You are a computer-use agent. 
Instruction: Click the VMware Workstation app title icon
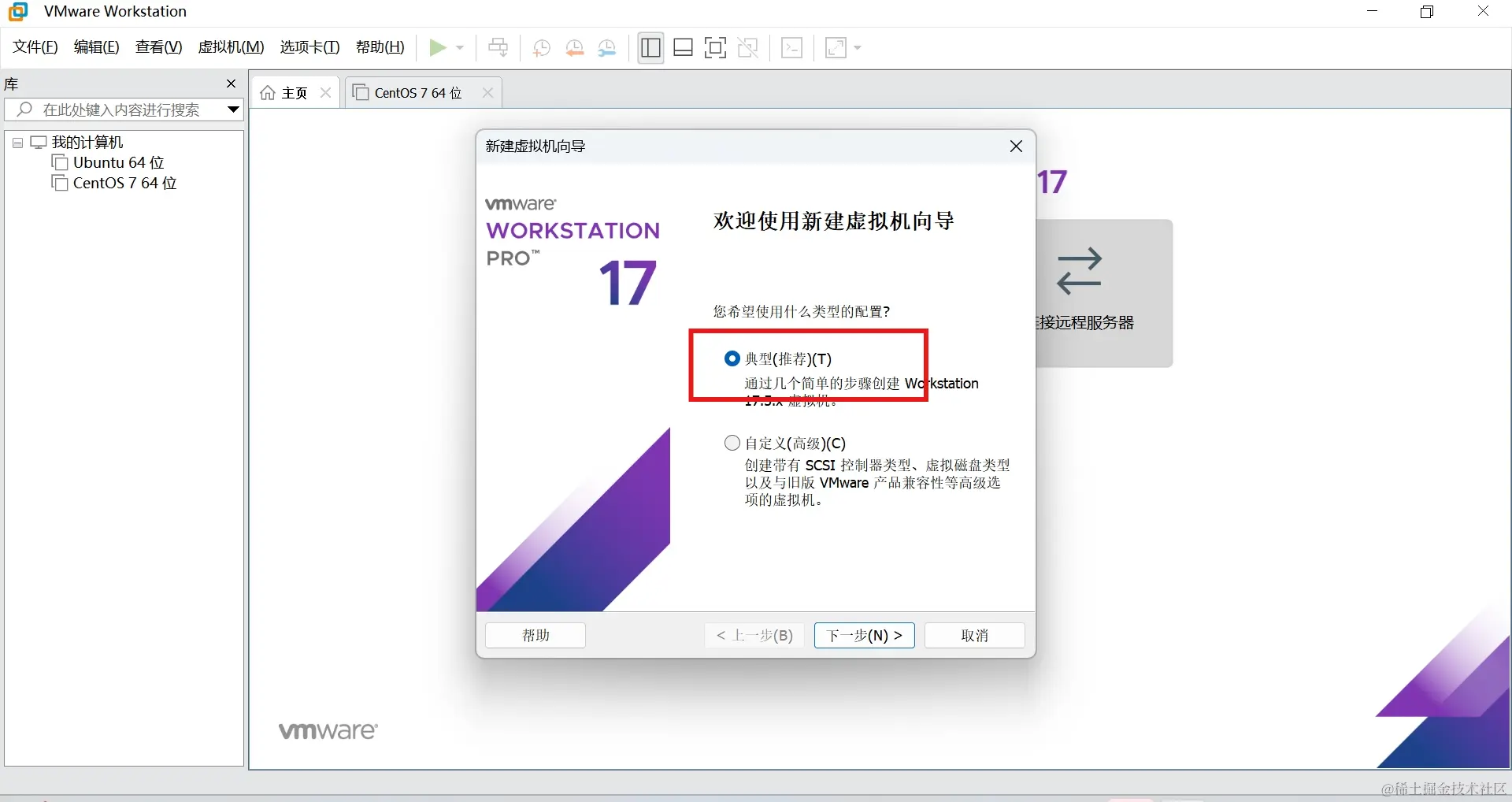(17, 11)
